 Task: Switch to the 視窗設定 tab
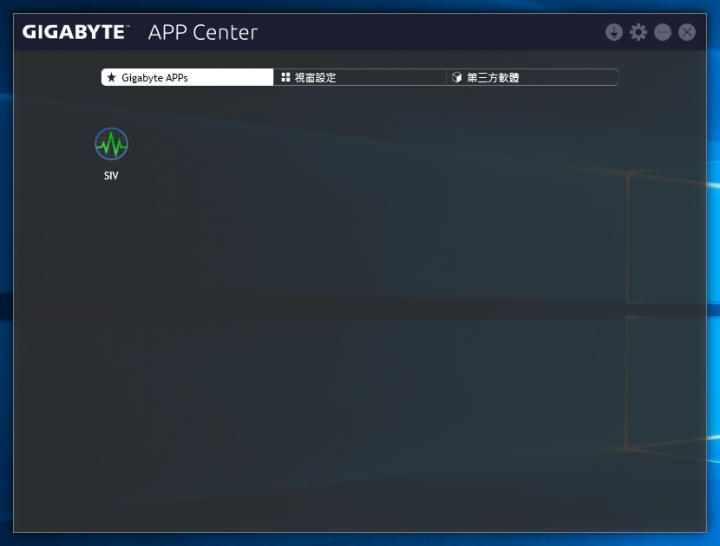coord(360,77)
